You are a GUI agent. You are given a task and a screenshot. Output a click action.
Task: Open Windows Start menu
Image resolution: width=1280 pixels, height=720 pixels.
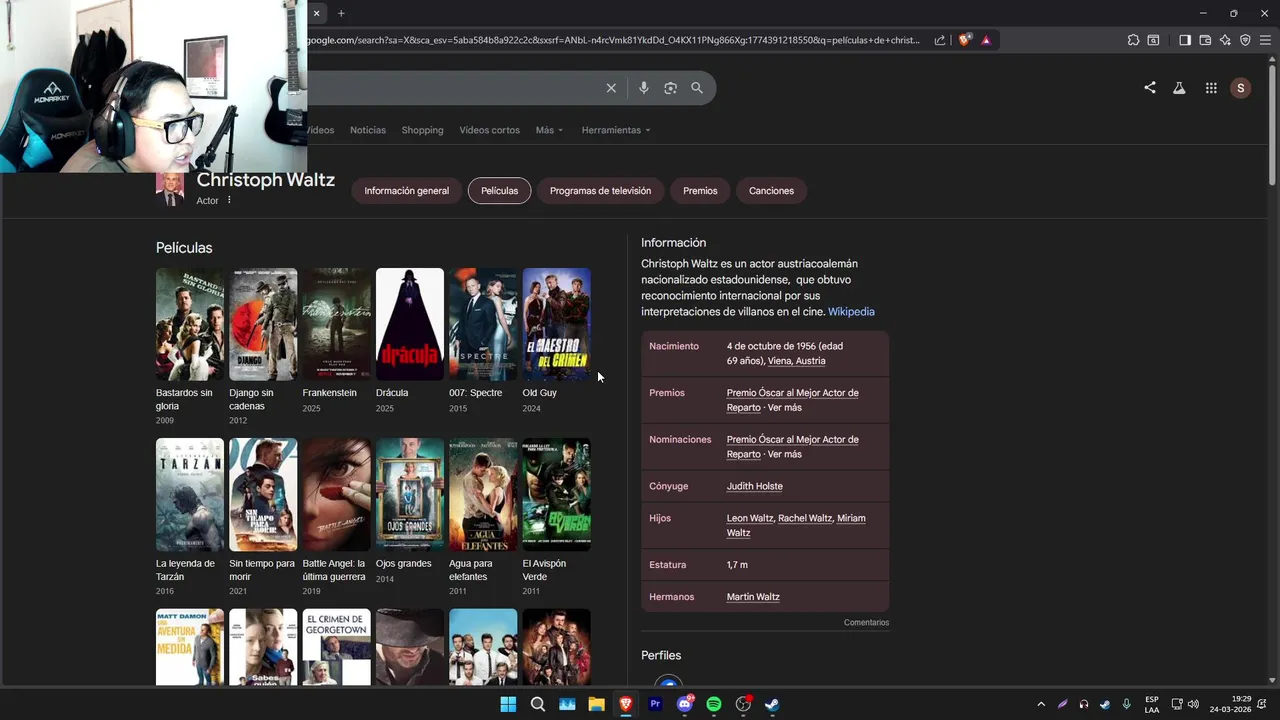pos(508,704)
